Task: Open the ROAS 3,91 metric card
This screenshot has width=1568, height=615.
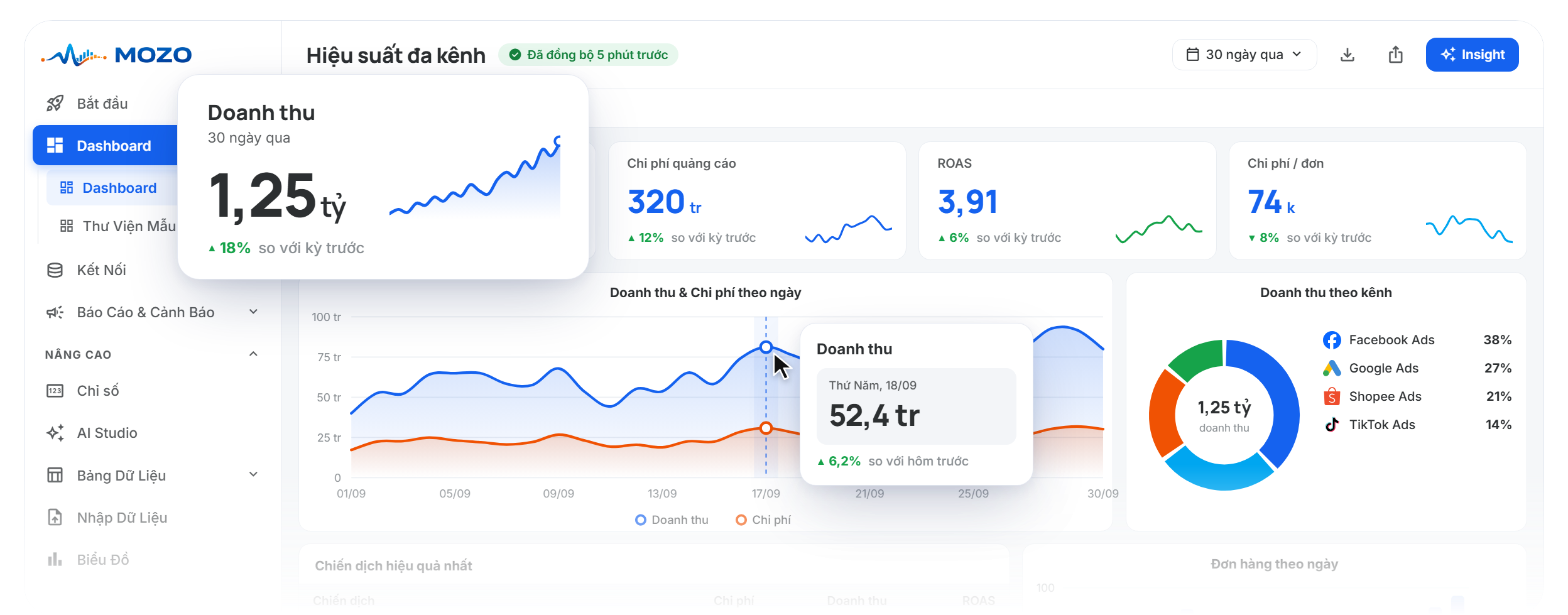Action: click(x=1067, y=200)
